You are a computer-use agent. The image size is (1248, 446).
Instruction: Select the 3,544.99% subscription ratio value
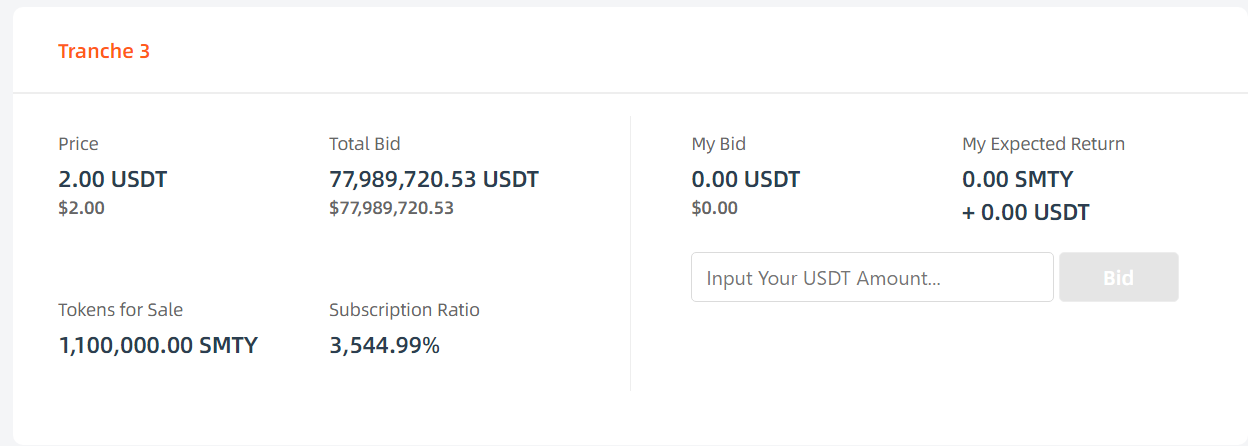point(384,346)
